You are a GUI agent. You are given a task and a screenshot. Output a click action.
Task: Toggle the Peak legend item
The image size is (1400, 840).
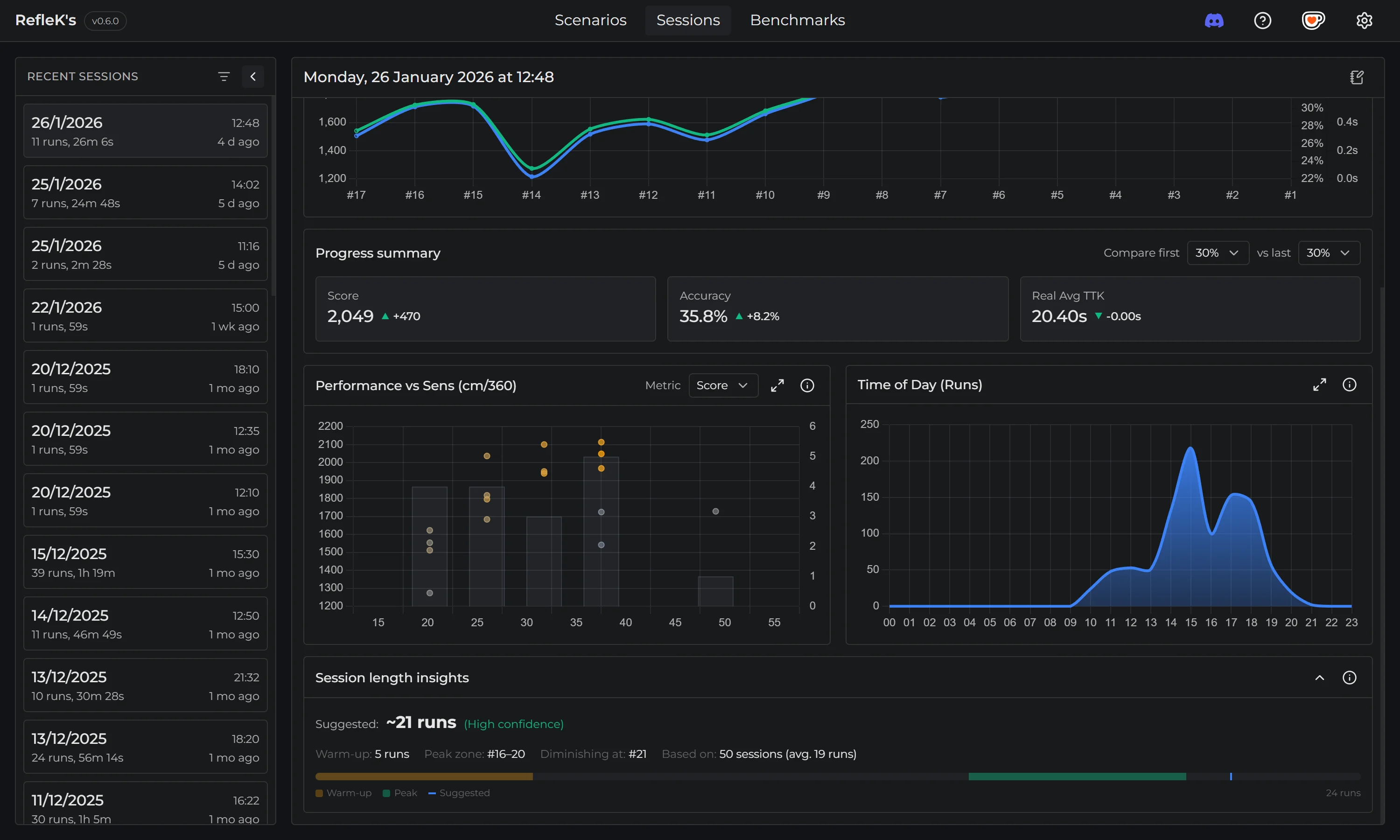click(x=400, y=793)
